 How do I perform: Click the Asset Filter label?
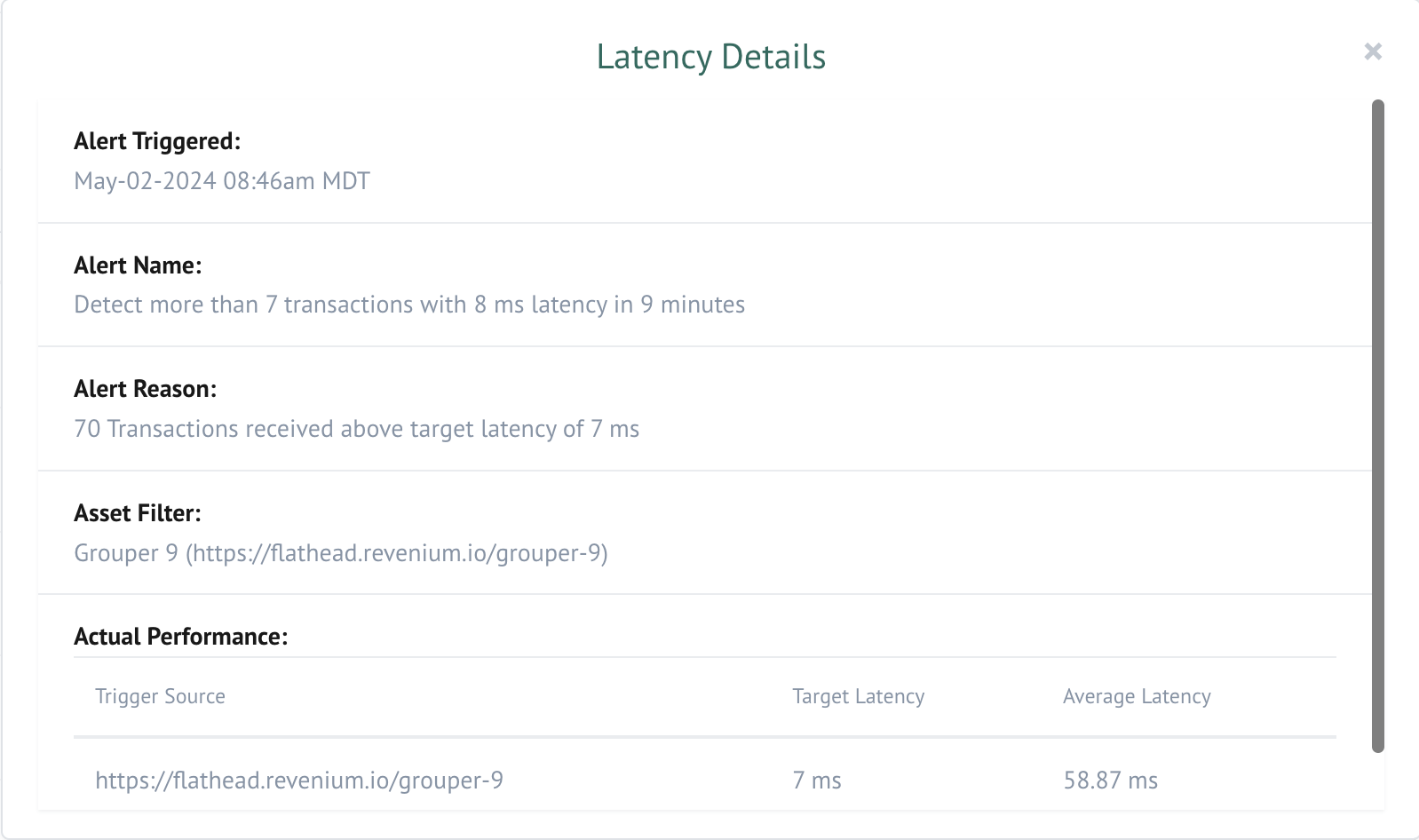pos(138,513)
